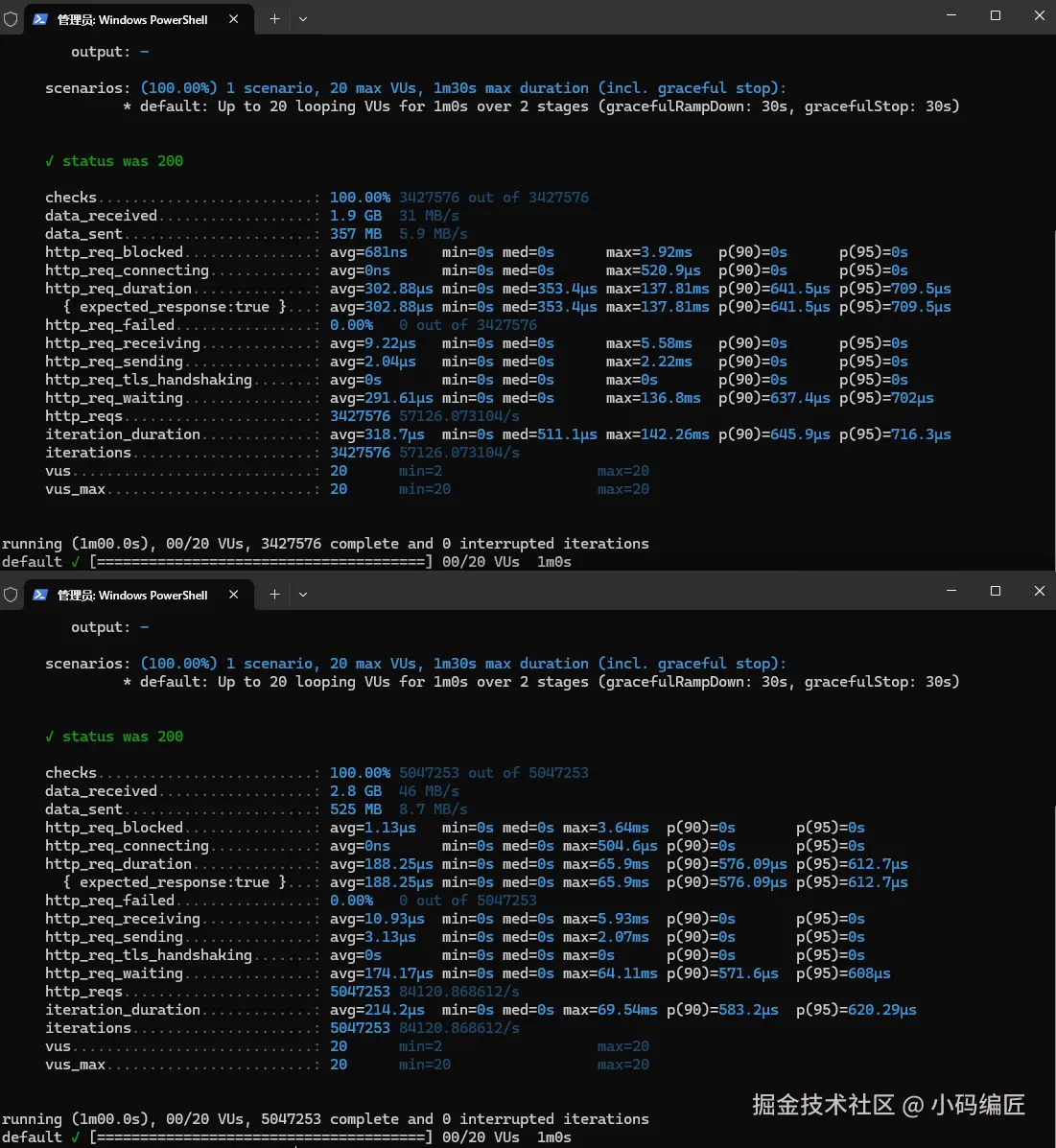Click the 3427576 http_reqs value in output
Screen dimensions: 1056x1148
pos(360,416)
